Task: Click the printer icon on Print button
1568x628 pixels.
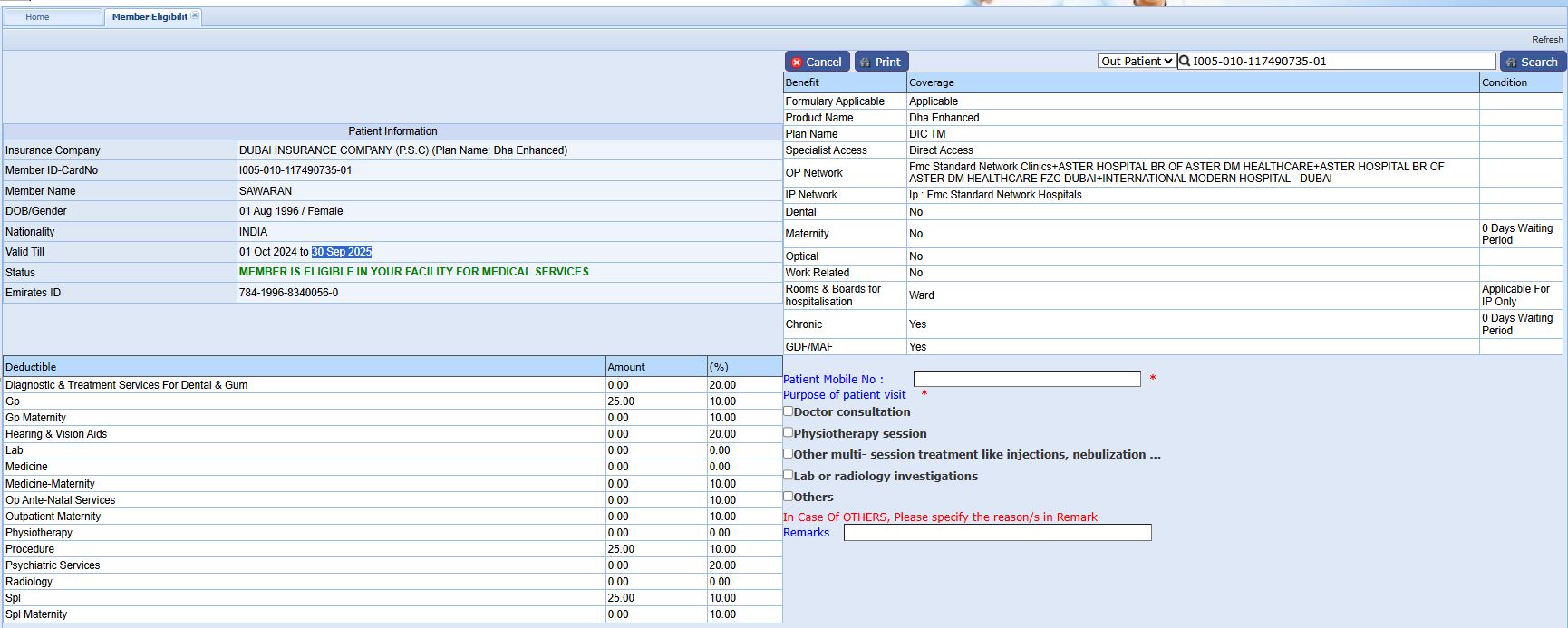Action: [x=864, y=63]
